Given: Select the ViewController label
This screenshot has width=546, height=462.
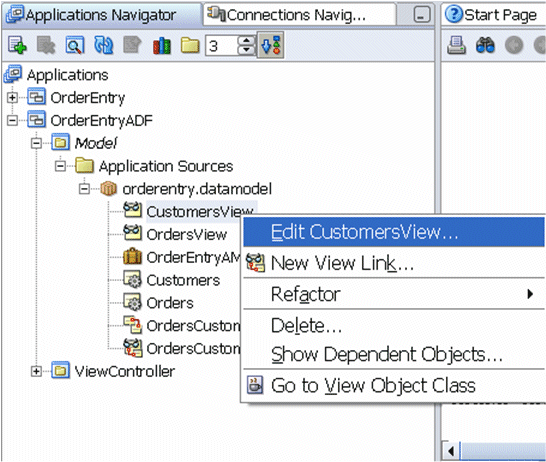Looking at the screenshot, I should coord(125,371).
